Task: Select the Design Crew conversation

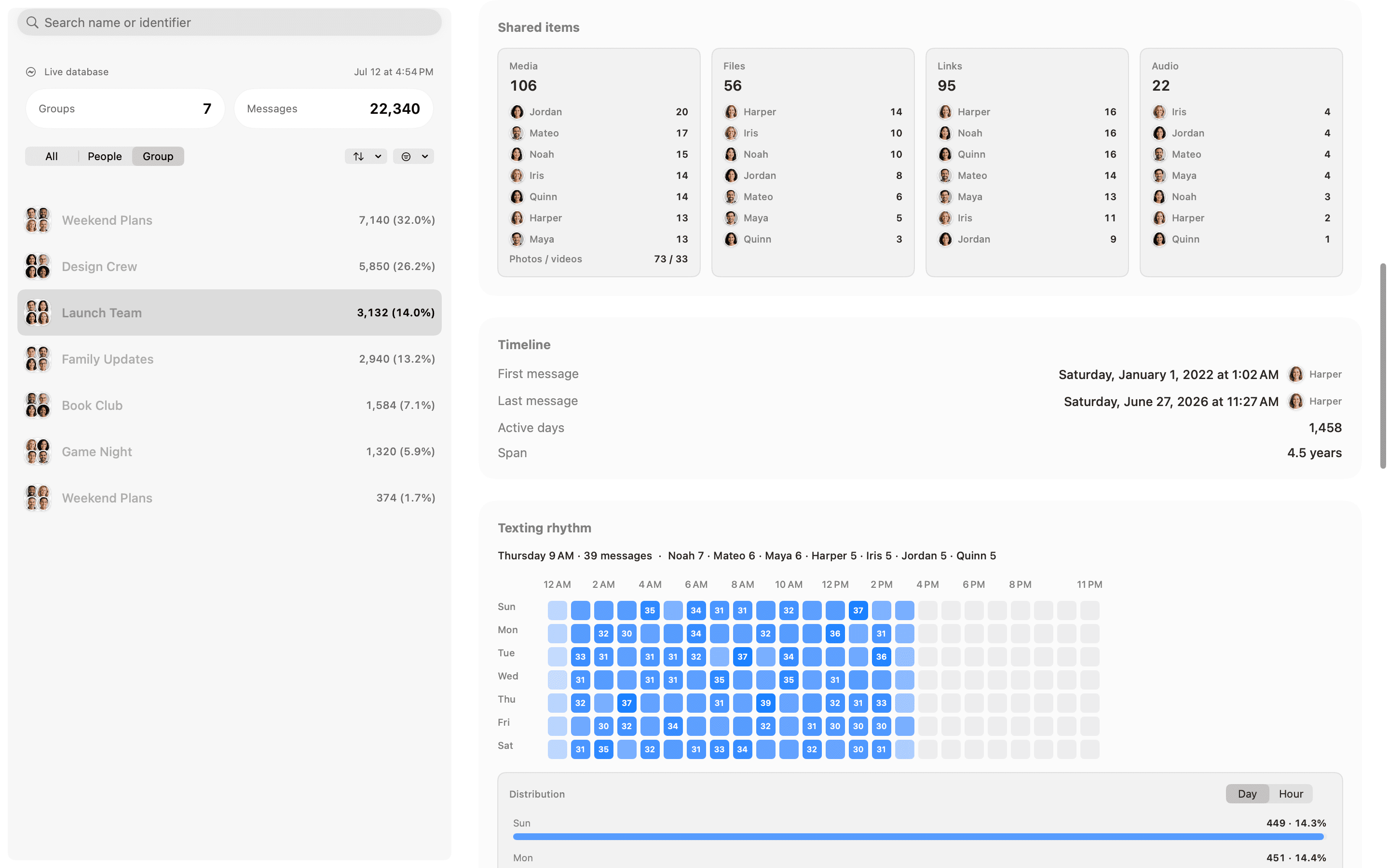Action: tap(230, 266)
